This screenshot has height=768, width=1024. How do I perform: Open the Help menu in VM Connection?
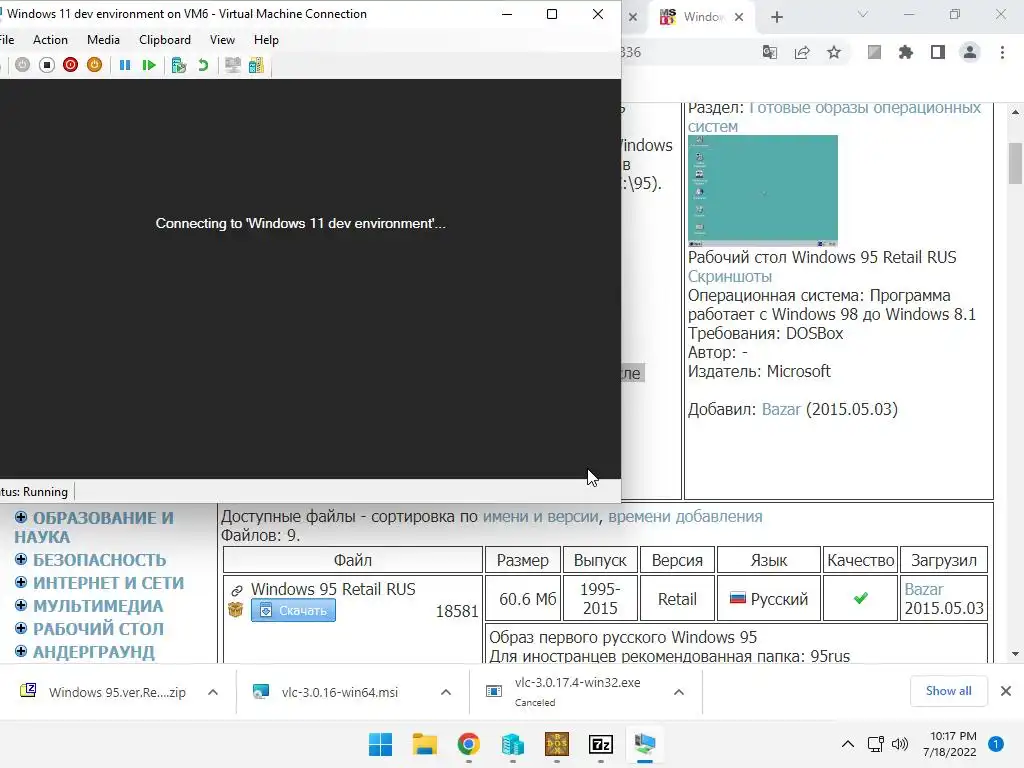click(x=266, y=40)
